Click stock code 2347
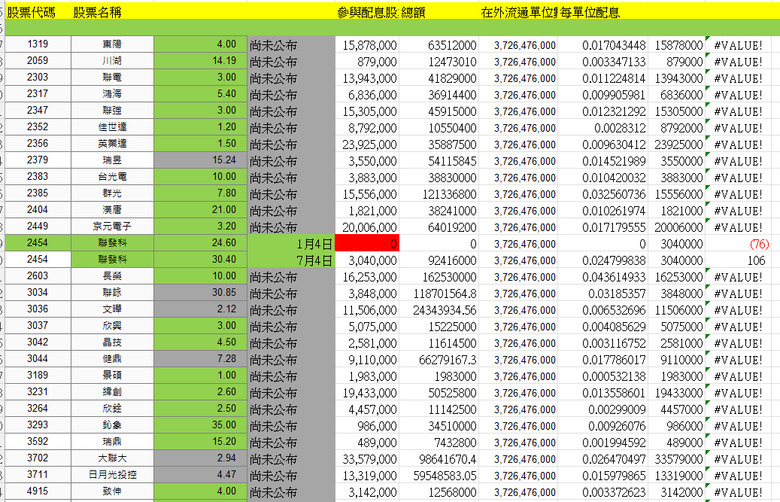The image size is (780, 502). tap(38, 110)
